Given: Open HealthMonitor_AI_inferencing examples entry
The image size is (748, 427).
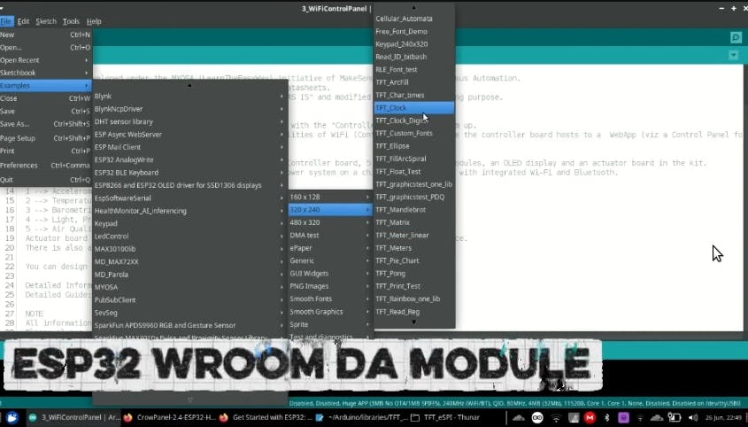Looking at the screenshot, I should pos(190,211).
